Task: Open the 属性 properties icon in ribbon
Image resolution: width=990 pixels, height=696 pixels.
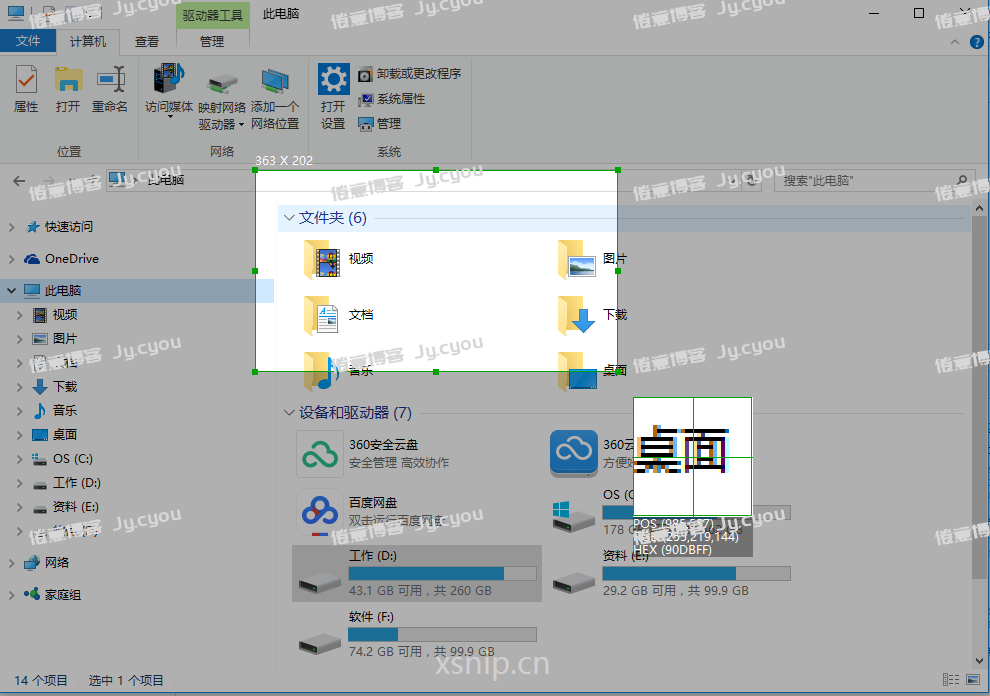Action: 27,80
